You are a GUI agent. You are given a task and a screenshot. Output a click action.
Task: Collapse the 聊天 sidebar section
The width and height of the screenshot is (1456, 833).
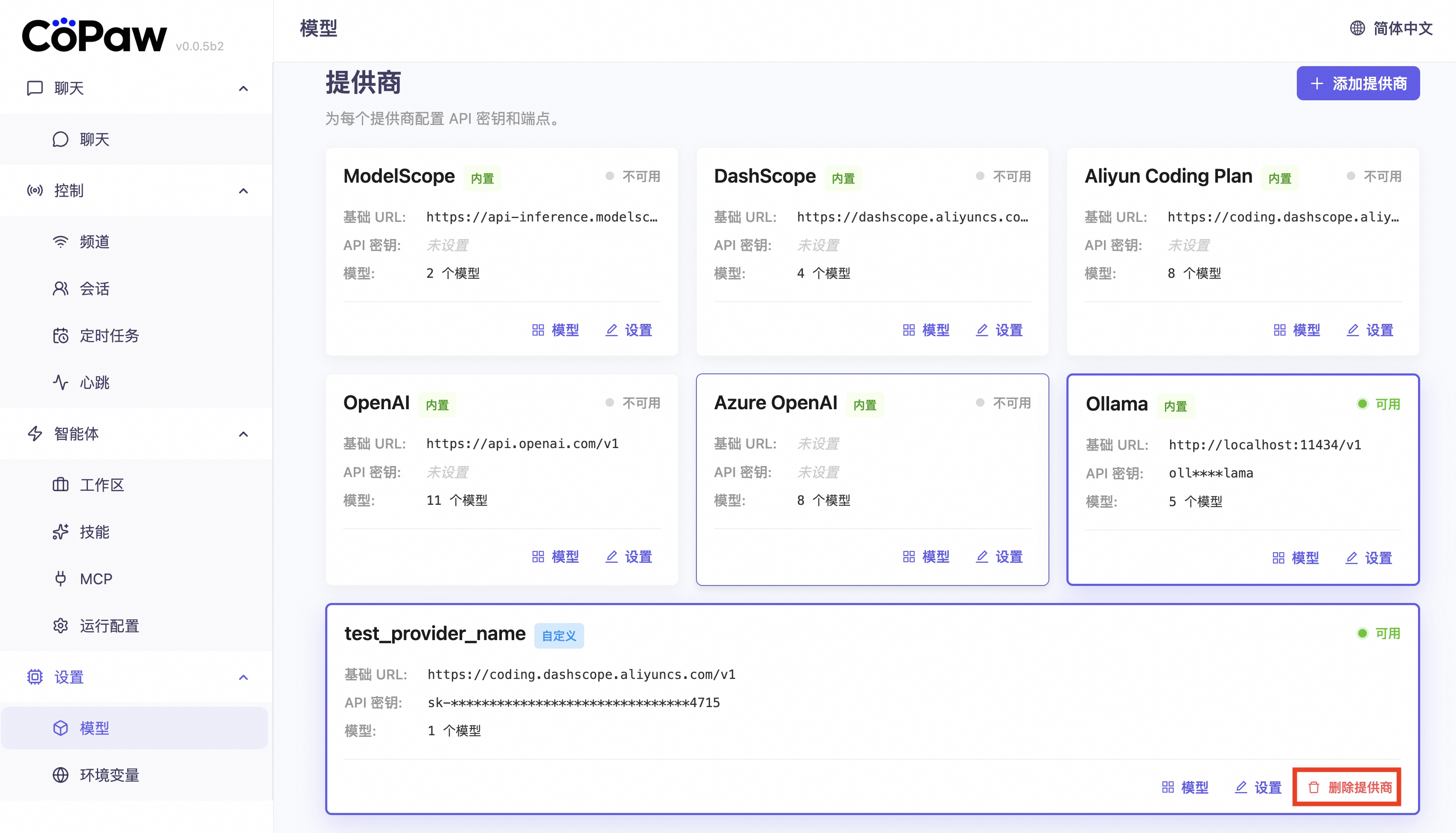pyautogui.click(x=243, y=88)
